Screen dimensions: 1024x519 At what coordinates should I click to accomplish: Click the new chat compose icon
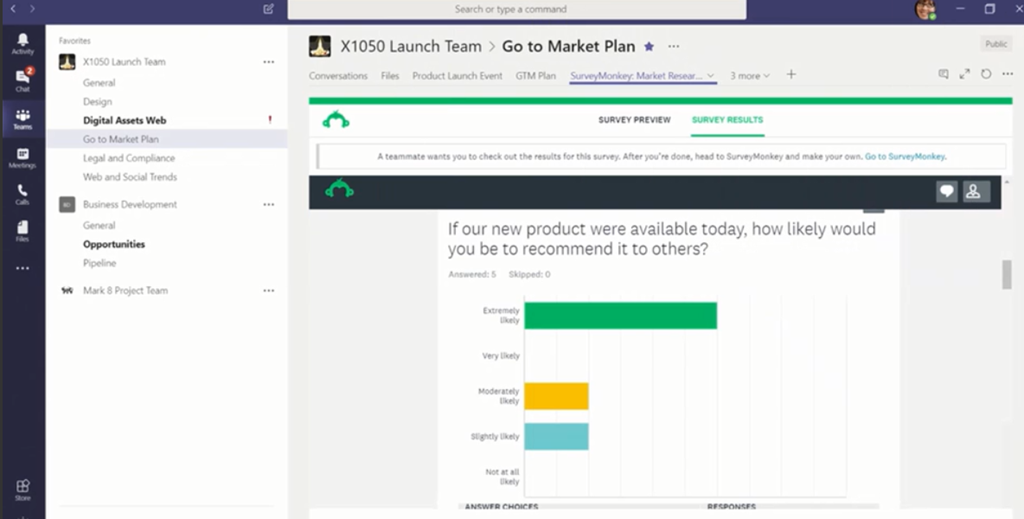pyautogui.click(x=268, y=9)
